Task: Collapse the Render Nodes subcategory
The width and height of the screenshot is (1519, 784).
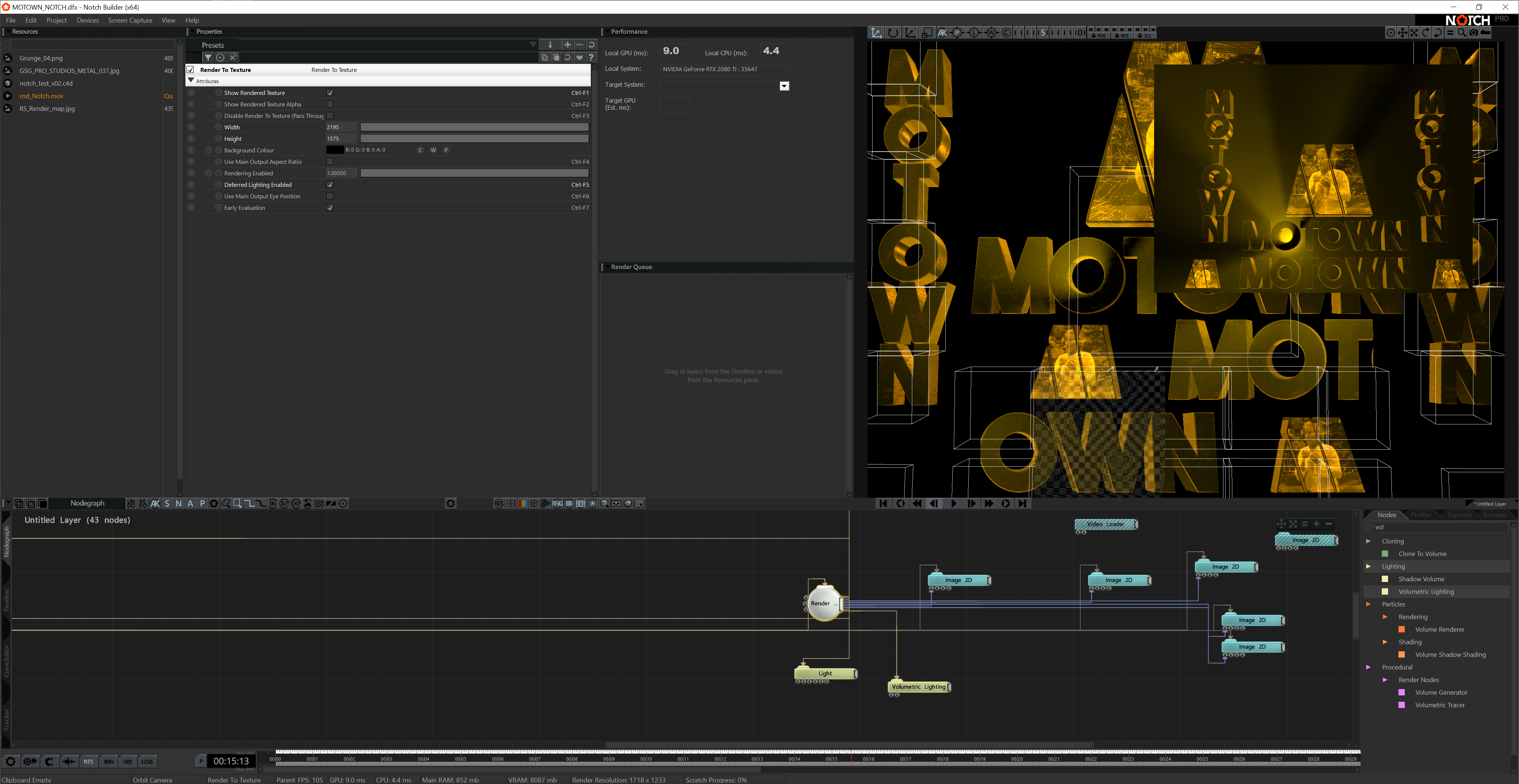Action: coord(1385,680)
